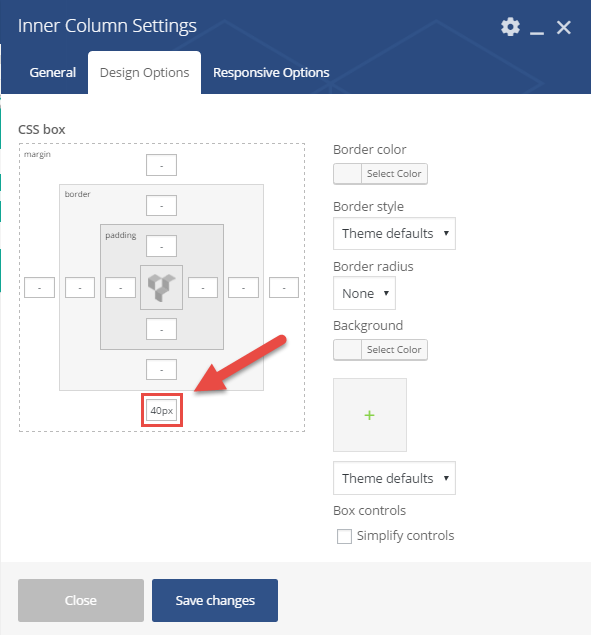Click the Close button
The height and width of the screenshot is (635, 591).
(81, 600)
